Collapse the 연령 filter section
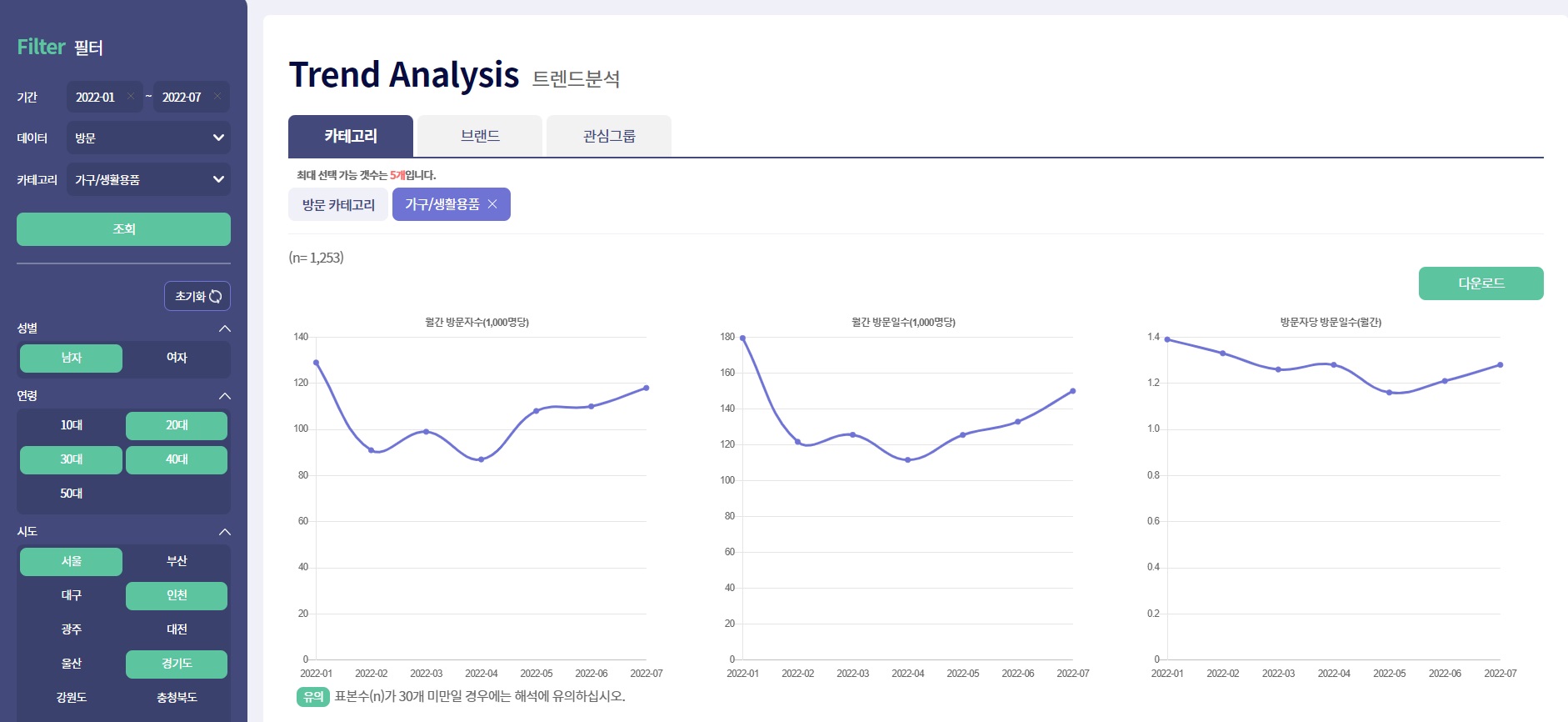Image resolution: width=1568 pixels, height=722 pixels. (224, 396)
